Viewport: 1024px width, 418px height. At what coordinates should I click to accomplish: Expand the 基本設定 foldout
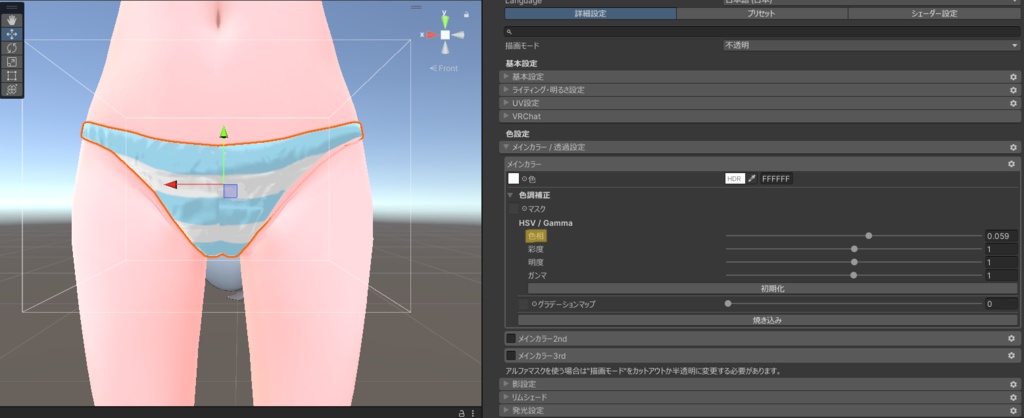[506, 76]
